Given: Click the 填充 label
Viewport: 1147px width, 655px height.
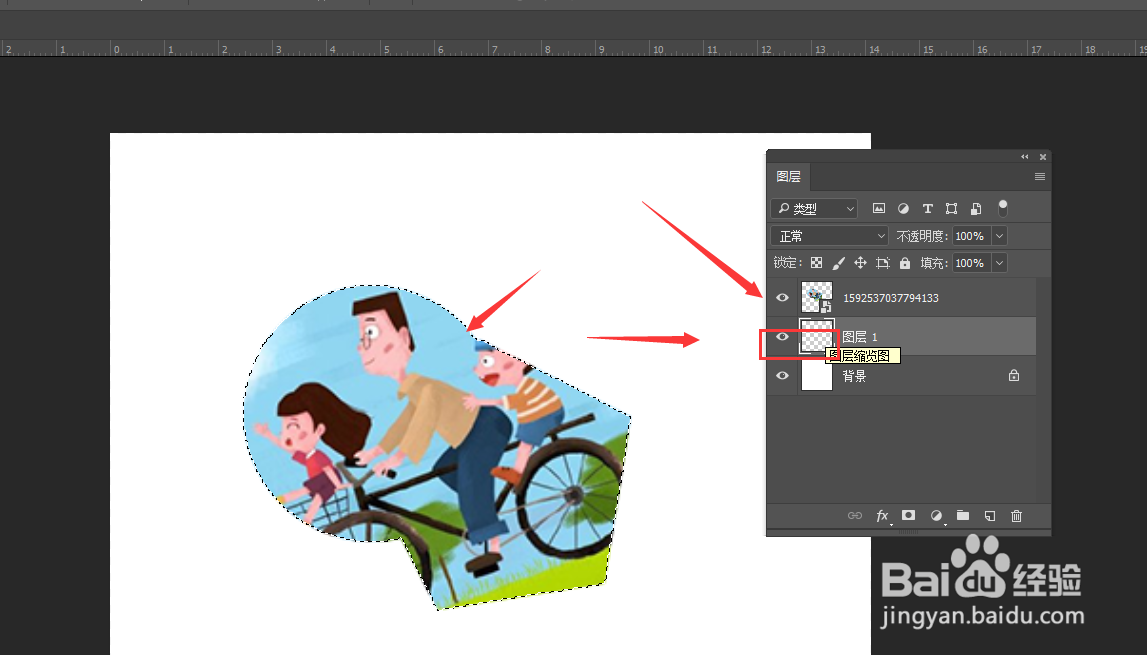Looking at the screenshot, I should click(934, 263).
